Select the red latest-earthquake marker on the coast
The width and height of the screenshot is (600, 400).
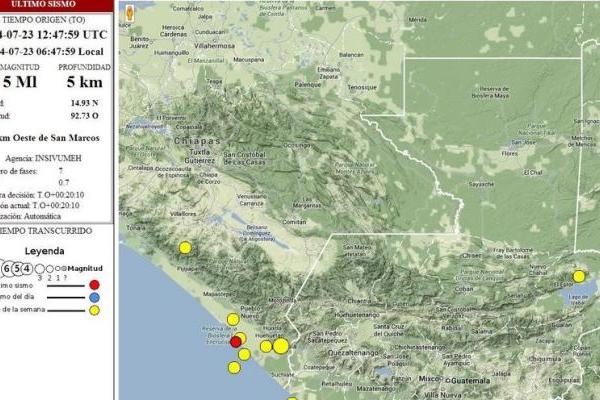coord(236,341)
